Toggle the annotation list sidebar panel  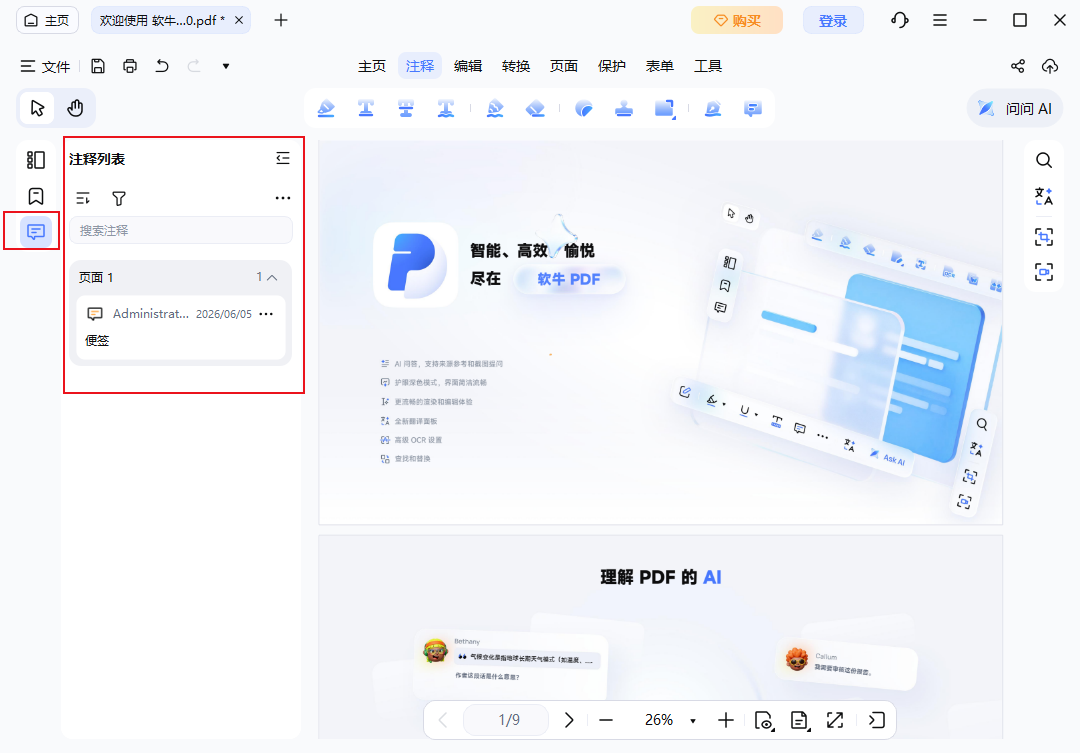tap(36, 231)
